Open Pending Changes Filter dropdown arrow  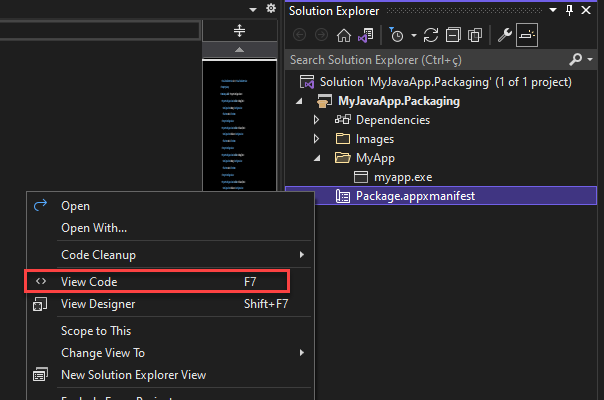414,35
